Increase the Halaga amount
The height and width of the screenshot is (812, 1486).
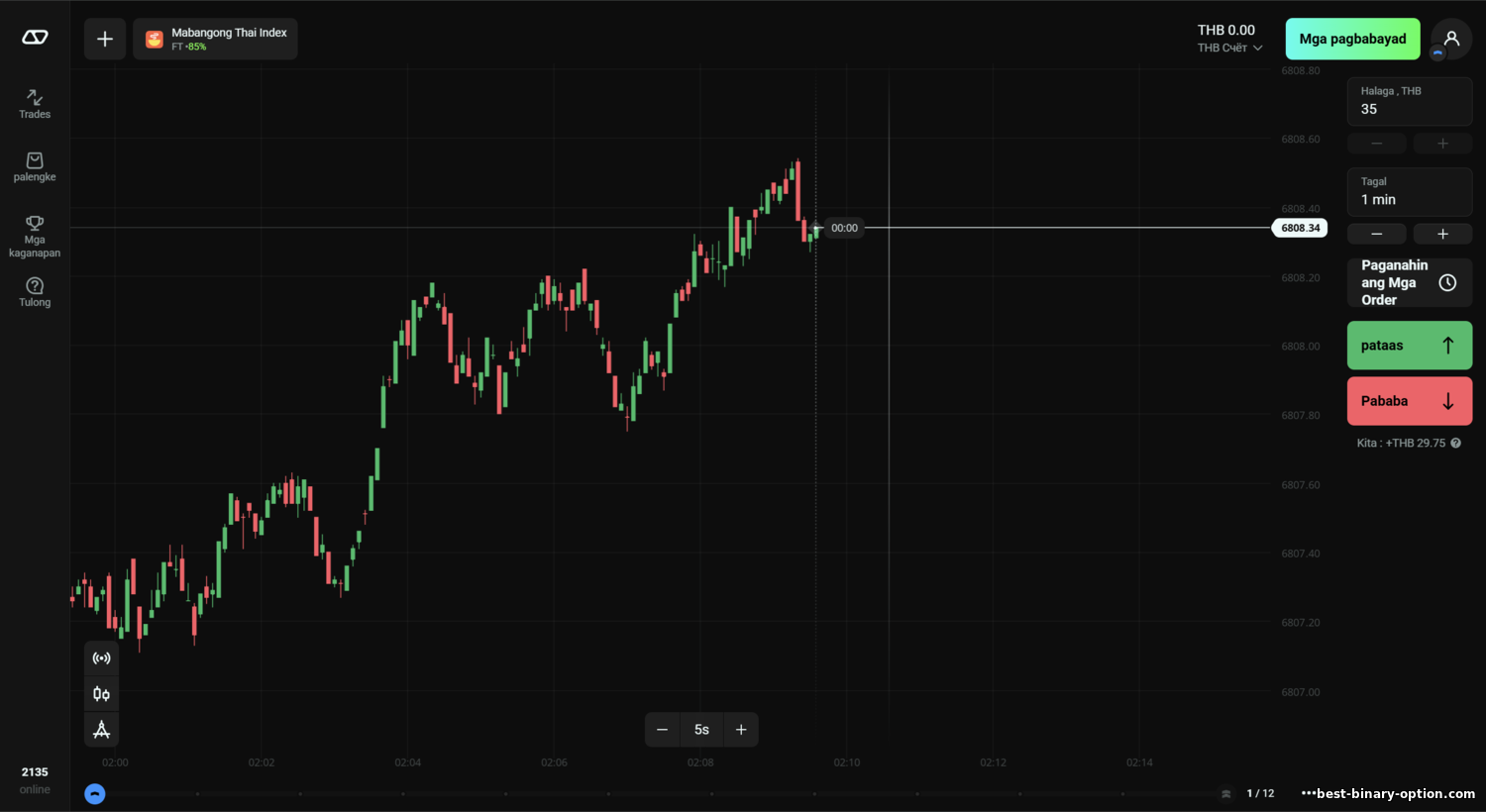coord(1442,144)
